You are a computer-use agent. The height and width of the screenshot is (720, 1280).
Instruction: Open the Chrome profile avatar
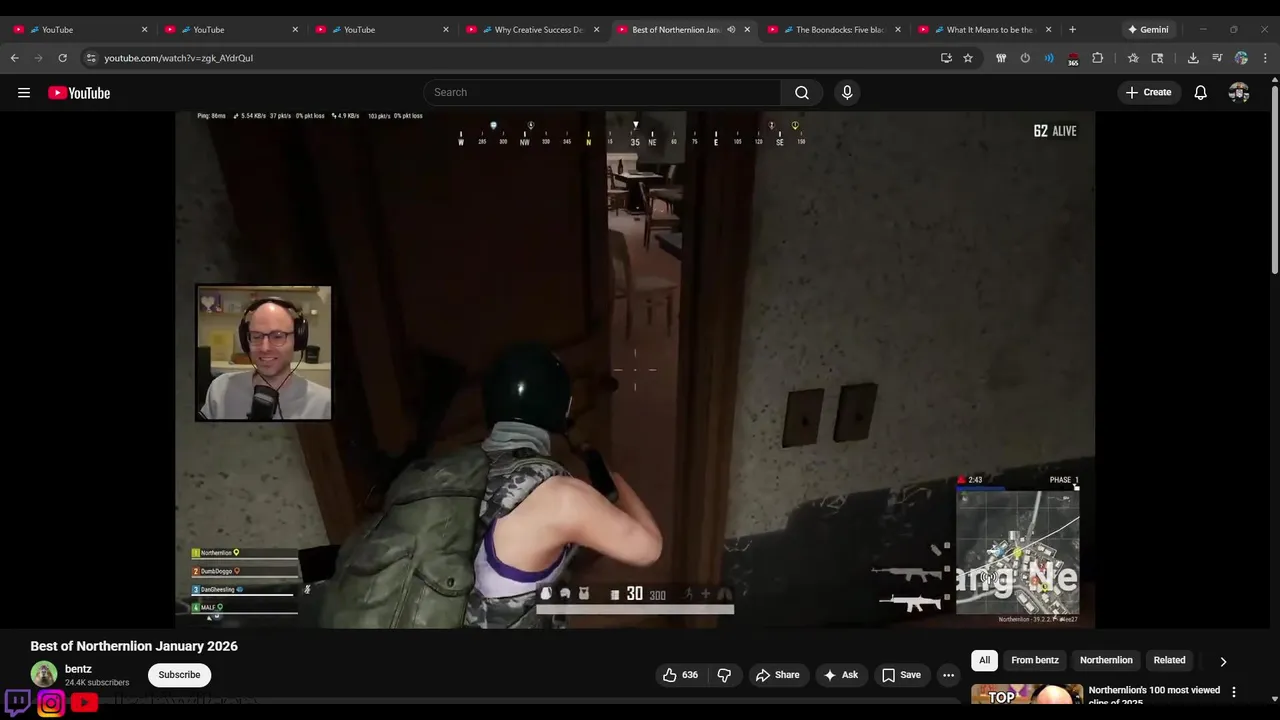pos(1241,58)
